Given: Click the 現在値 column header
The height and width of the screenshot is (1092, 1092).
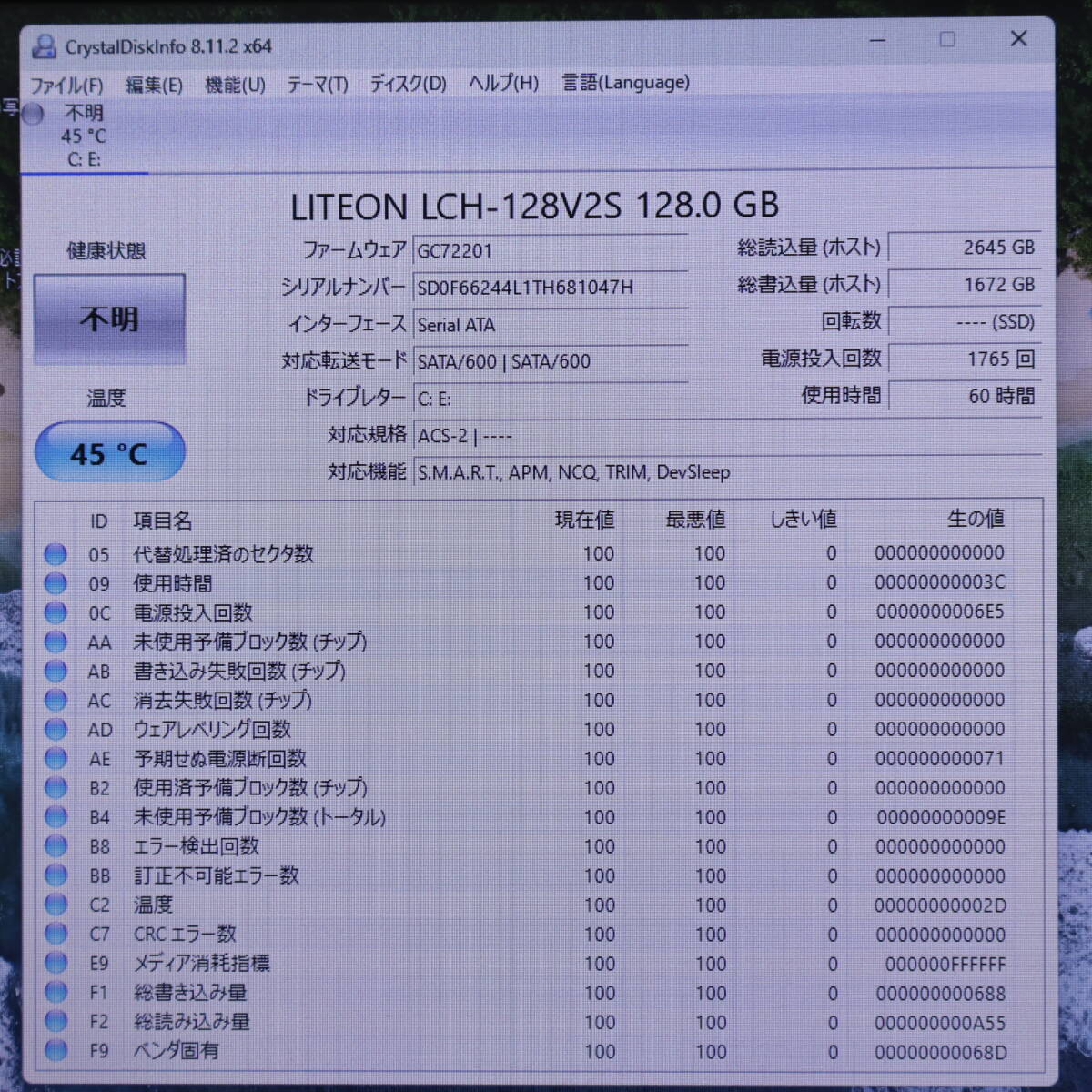Looking at the screenshot, I should (585, 520).
